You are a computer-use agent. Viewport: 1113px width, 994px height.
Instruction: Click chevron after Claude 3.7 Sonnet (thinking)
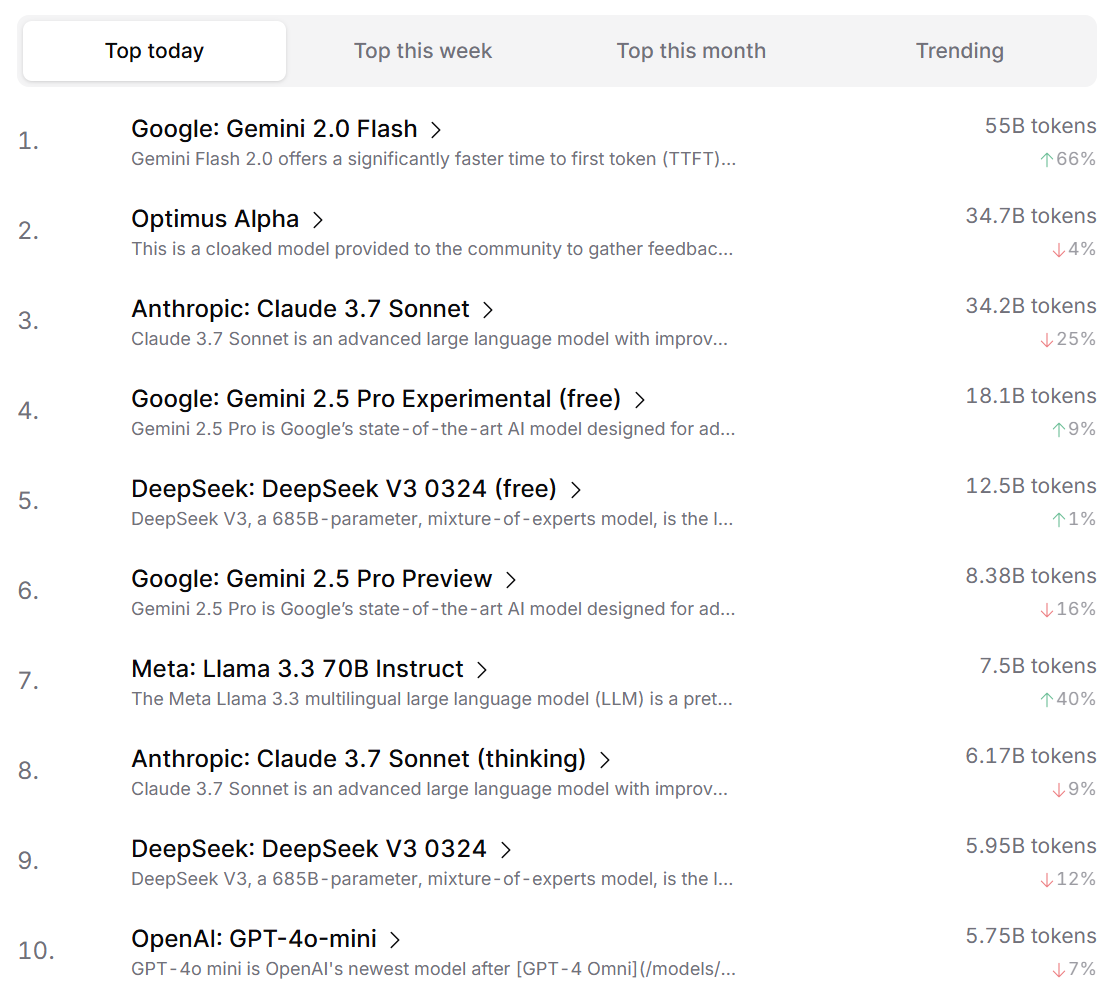pyautogui.click(x=605, y=760)
